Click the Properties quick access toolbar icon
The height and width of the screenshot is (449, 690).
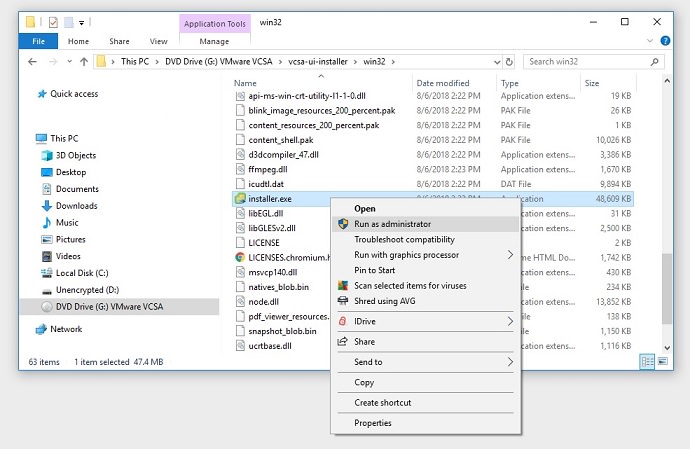[53, 22]
